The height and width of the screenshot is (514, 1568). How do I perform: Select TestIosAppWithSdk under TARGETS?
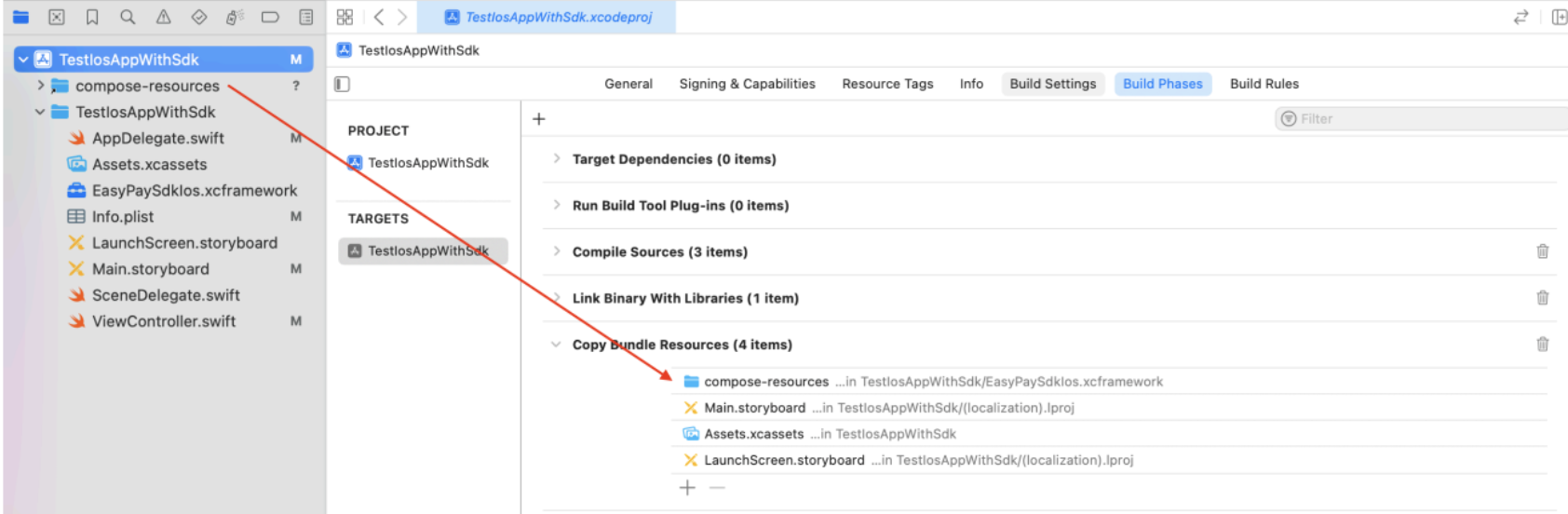tap(424, 250)
